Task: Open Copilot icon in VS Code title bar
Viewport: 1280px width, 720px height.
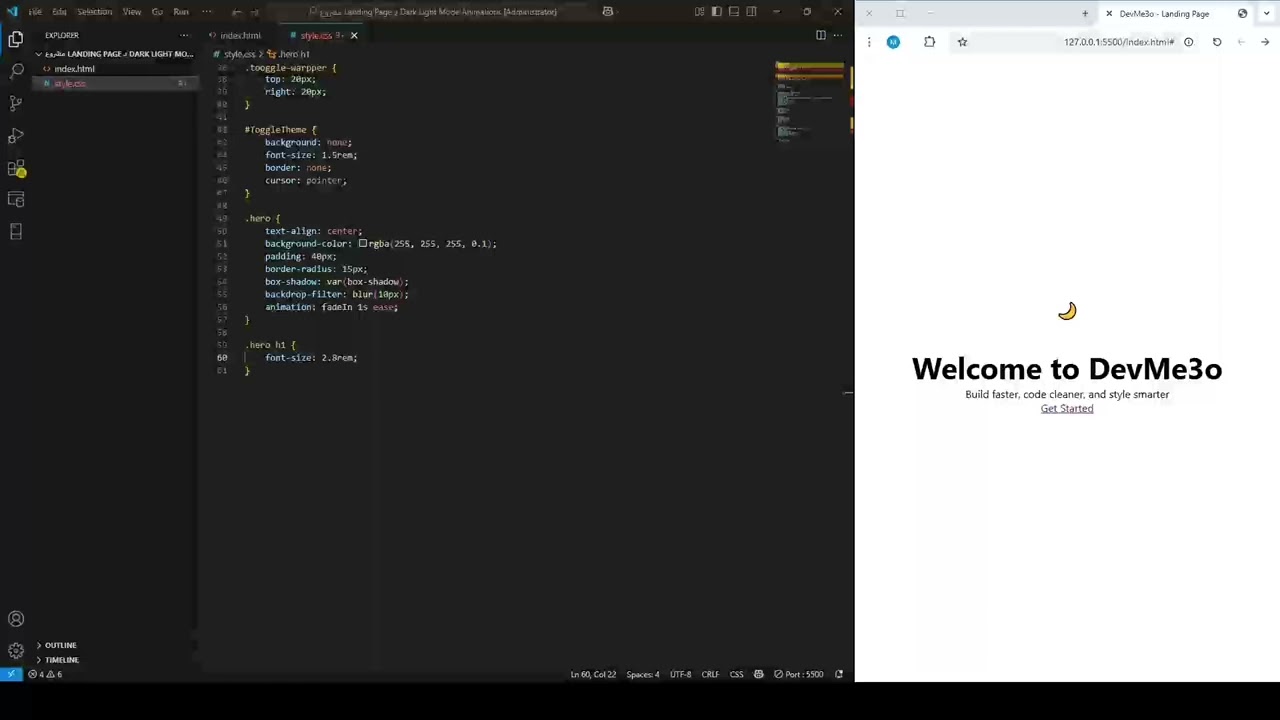Action: (607, 12)
